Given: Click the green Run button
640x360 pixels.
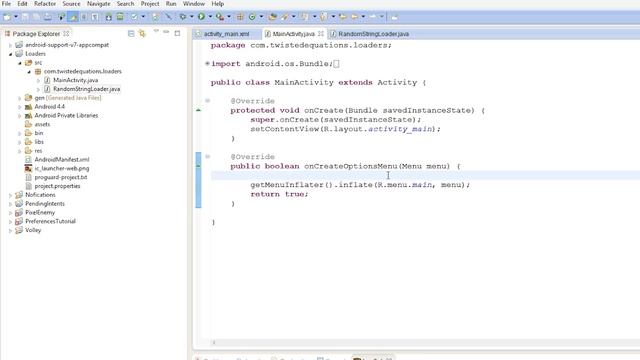Looking at the screenshot, I should [x=201, y=17].
